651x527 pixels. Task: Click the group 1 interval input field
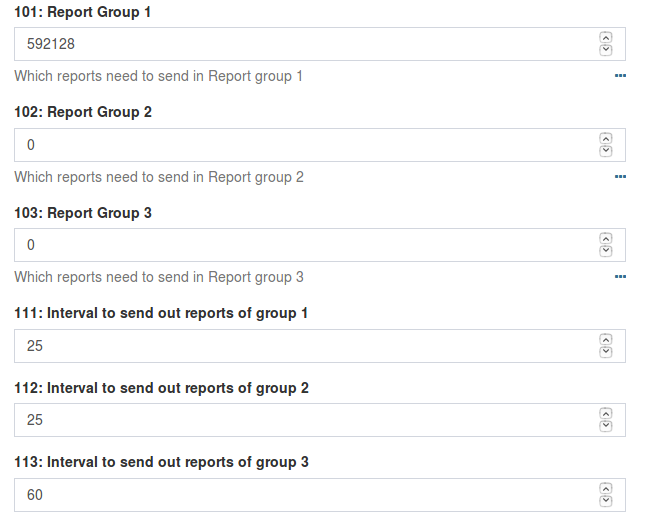pos(300,346)
